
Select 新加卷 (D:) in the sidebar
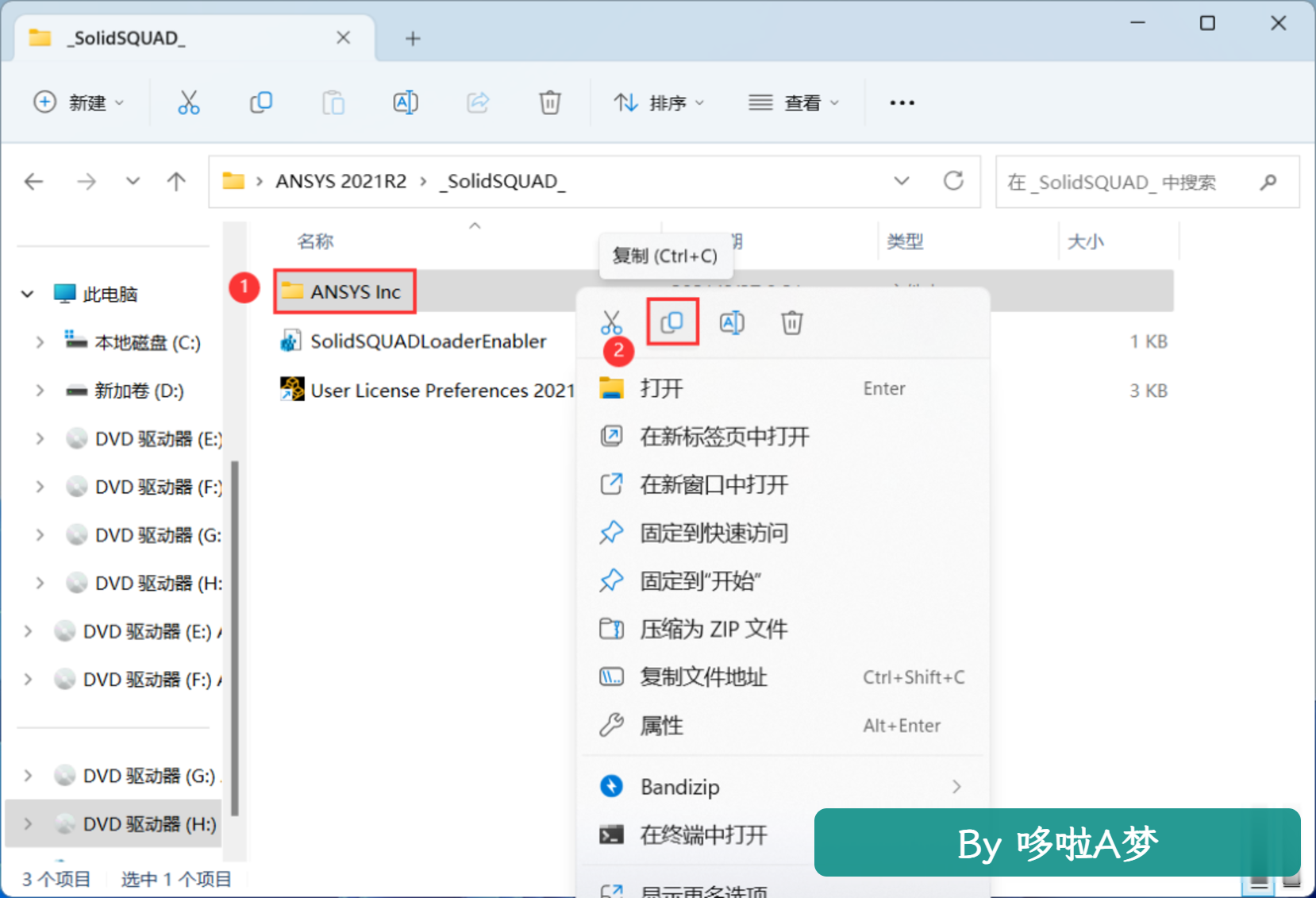[x=125, y=391]
